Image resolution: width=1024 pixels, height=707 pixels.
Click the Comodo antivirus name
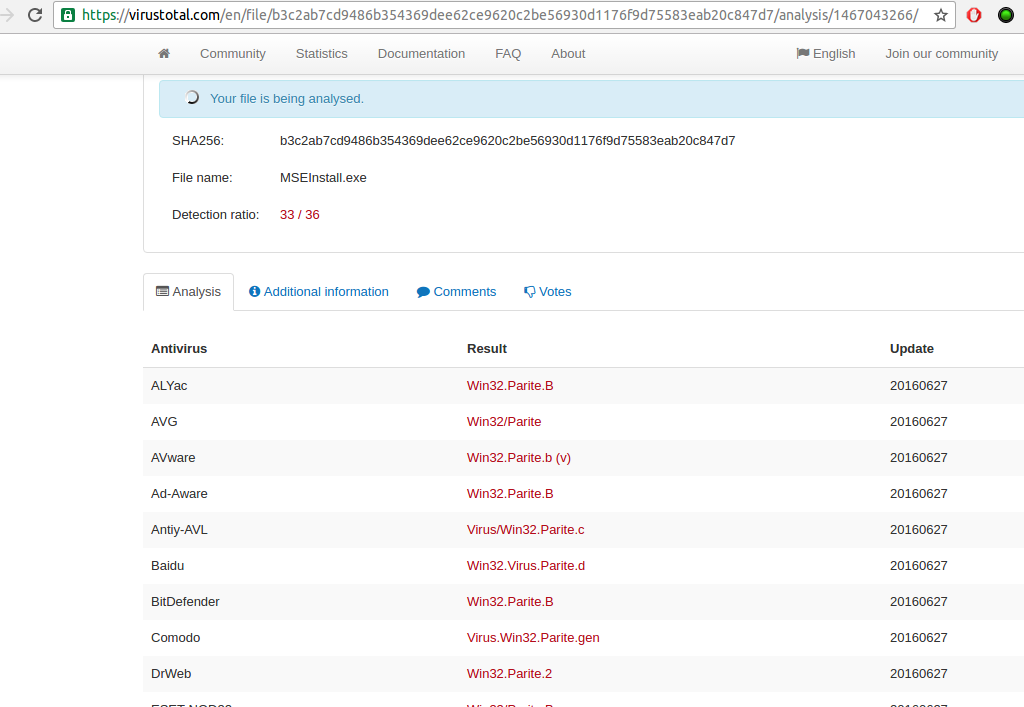point(175,637)
